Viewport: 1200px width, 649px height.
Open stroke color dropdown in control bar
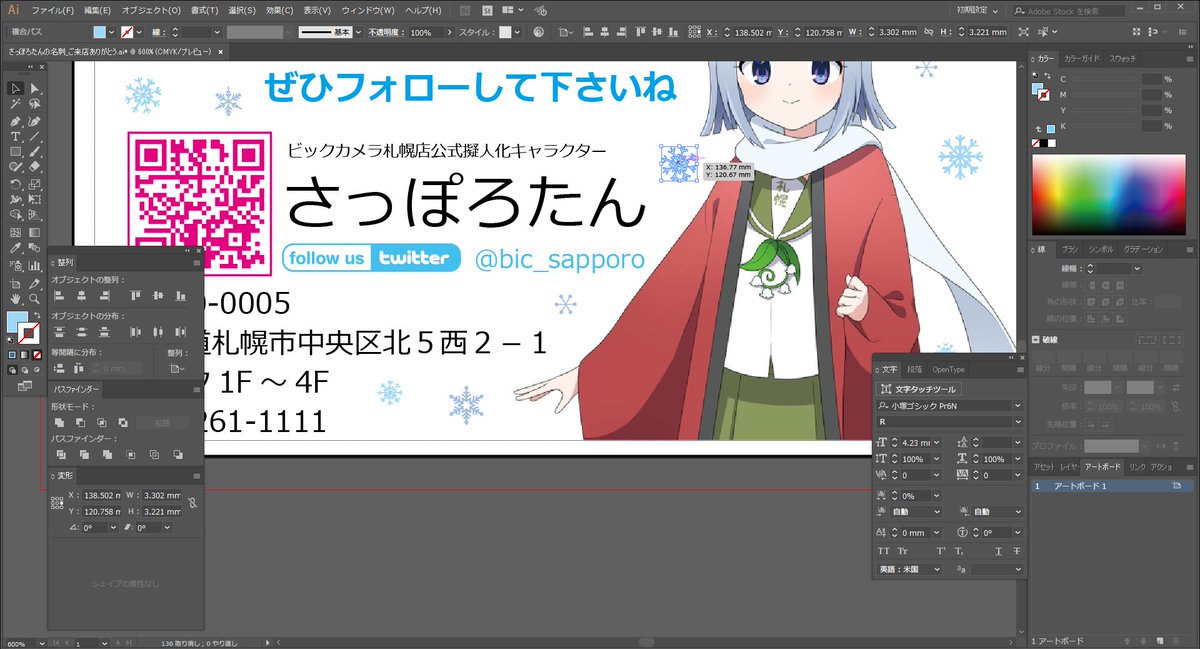point(139,32)
